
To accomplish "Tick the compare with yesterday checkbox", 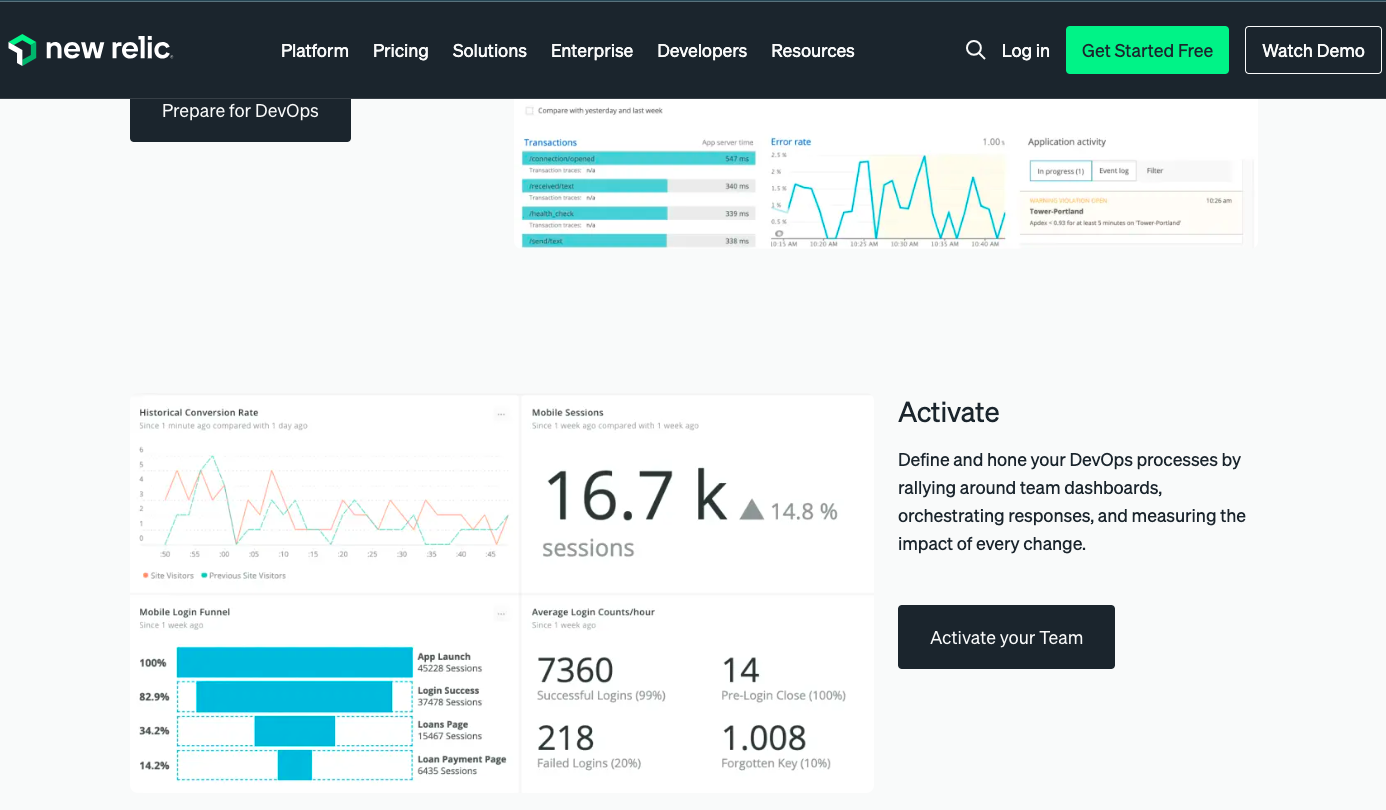I will 530,111.
